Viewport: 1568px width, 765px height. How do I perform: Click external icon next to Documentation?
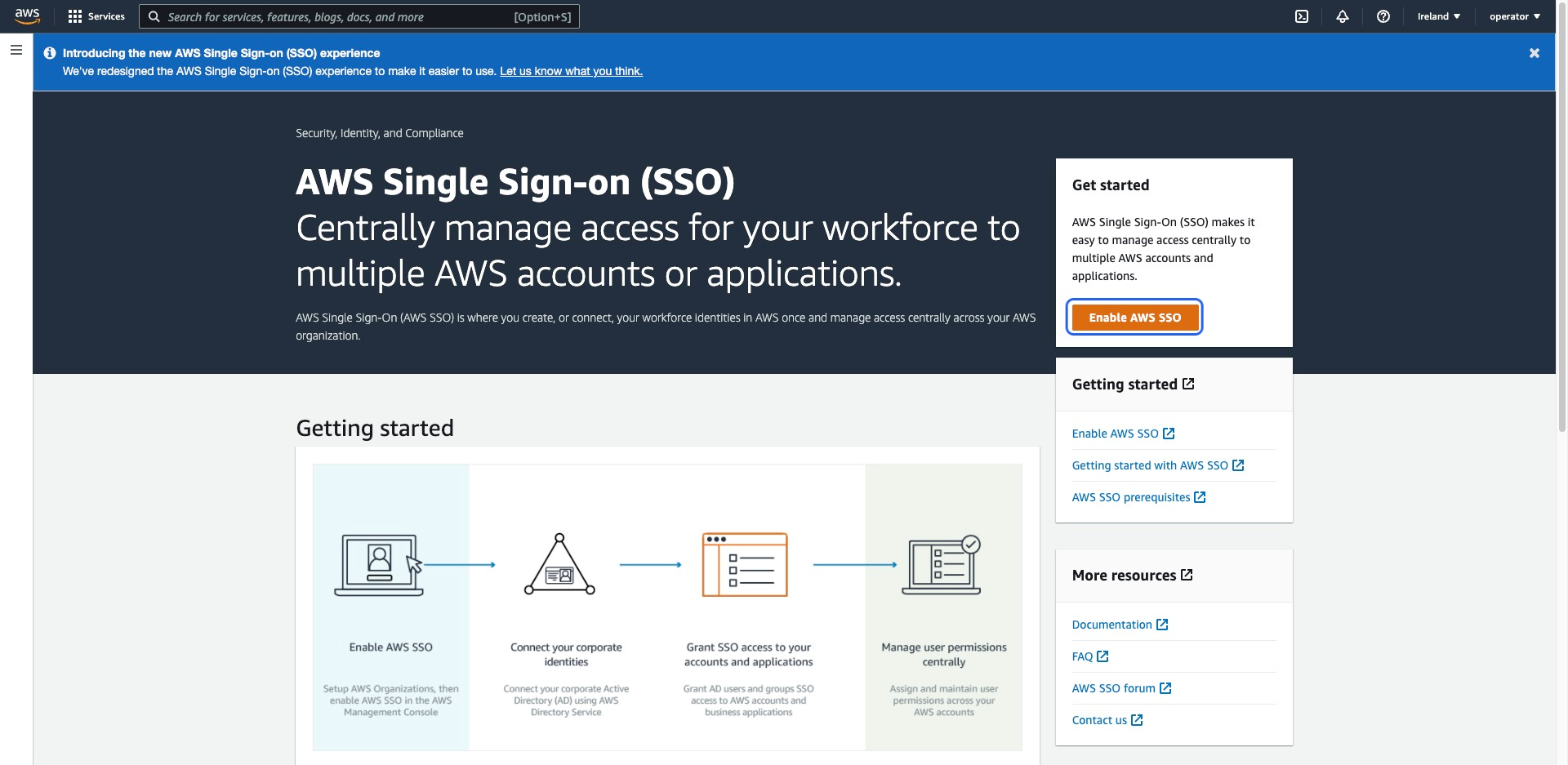point(1162,624)
